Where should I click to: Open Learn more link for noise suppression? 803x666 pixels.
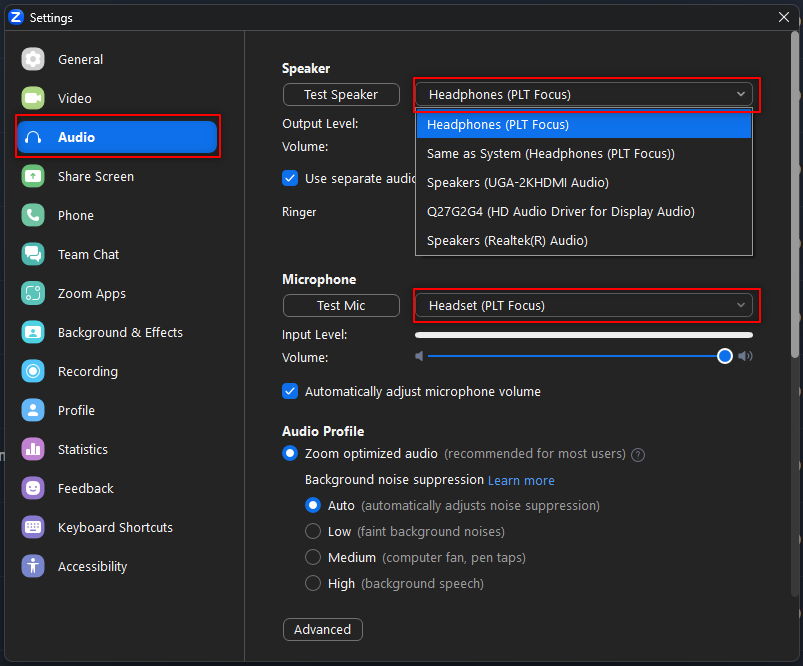click(x=521, y=481)
